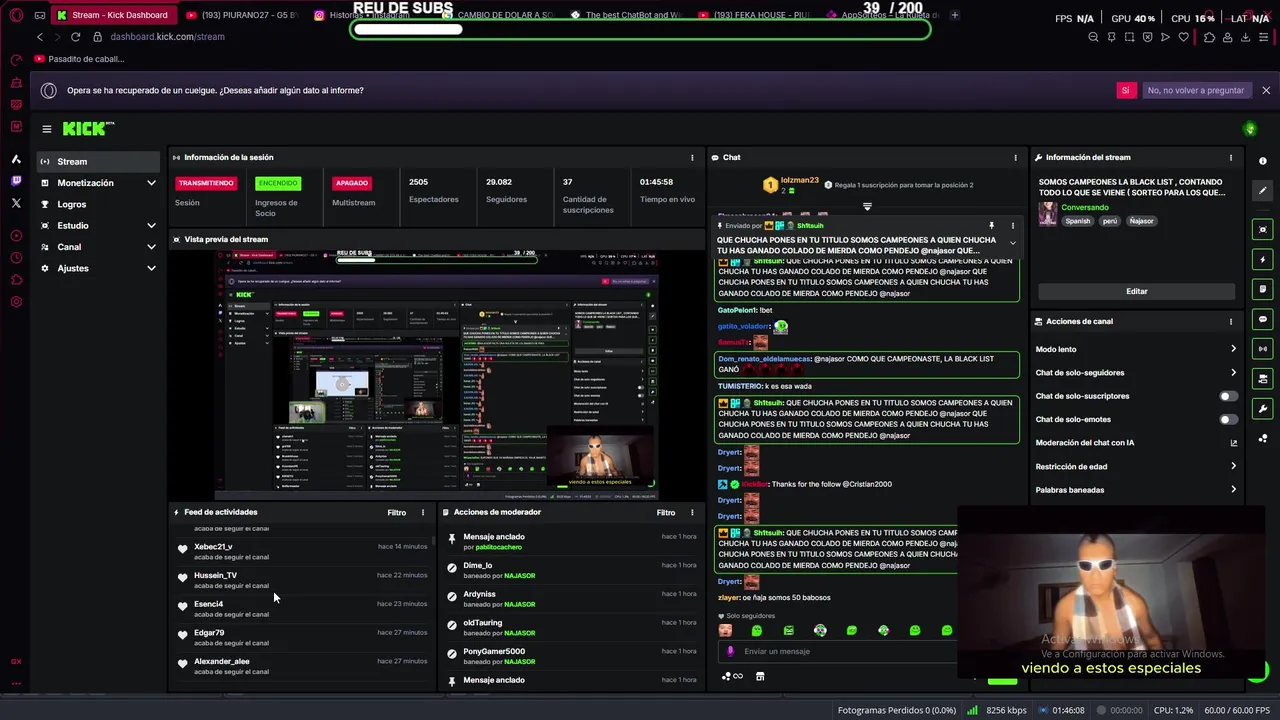Click Hussein_TV in activity feed

click(x=215, y=575)
